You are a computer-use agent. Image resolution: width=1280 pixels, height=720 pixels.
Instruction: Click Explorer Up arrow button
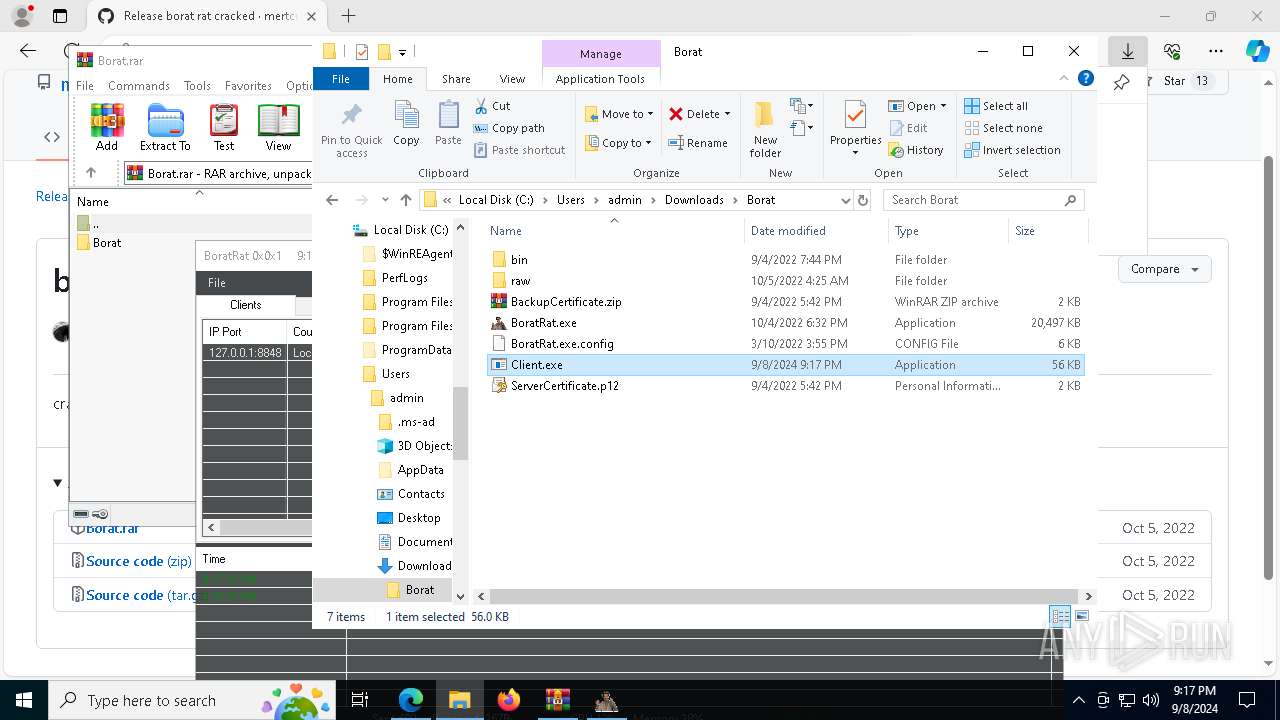[405, 200]
